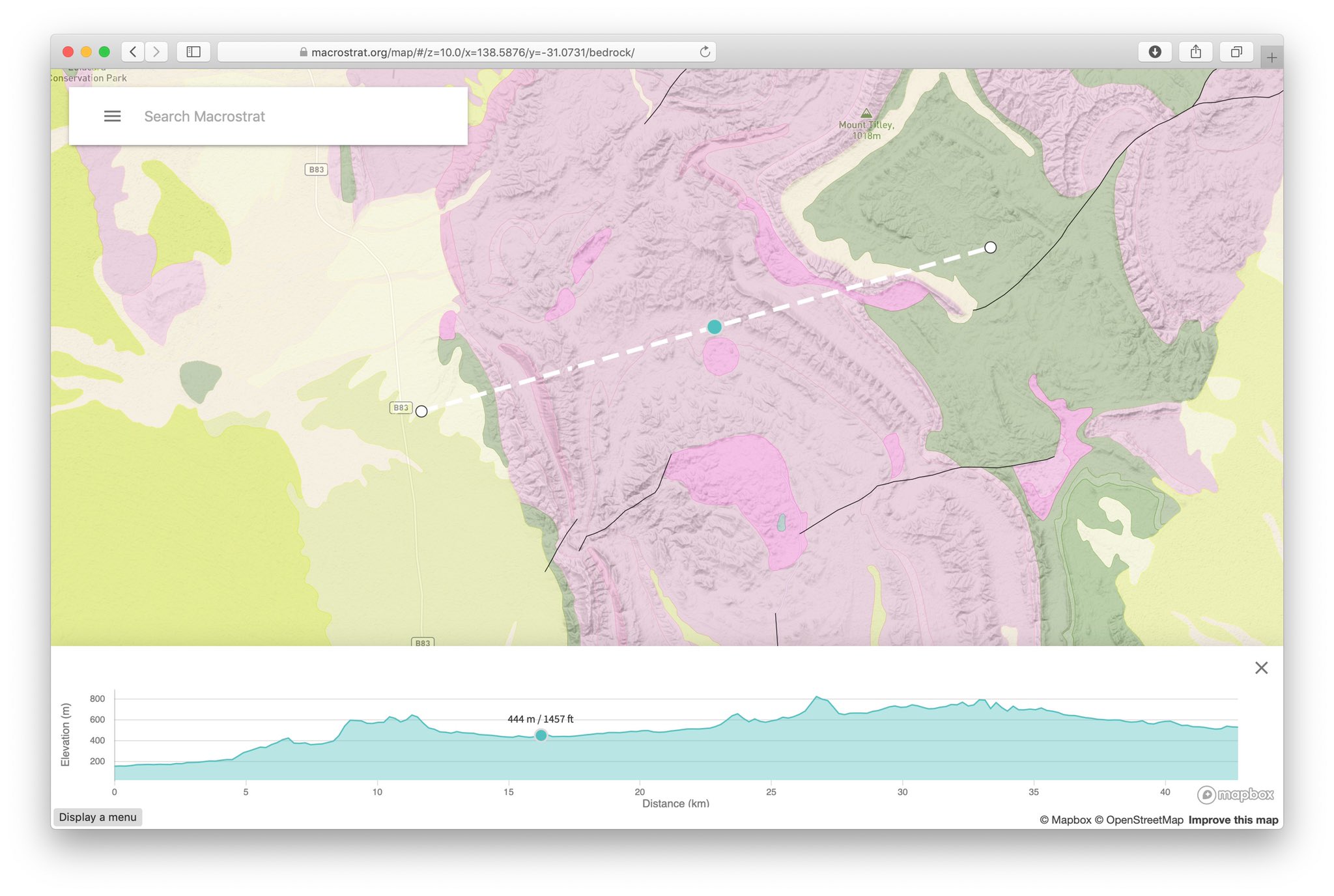Viewport: 1334px width, 896px height.
Task: Click the teal cursor dot on the transect line
Action: 715,327
